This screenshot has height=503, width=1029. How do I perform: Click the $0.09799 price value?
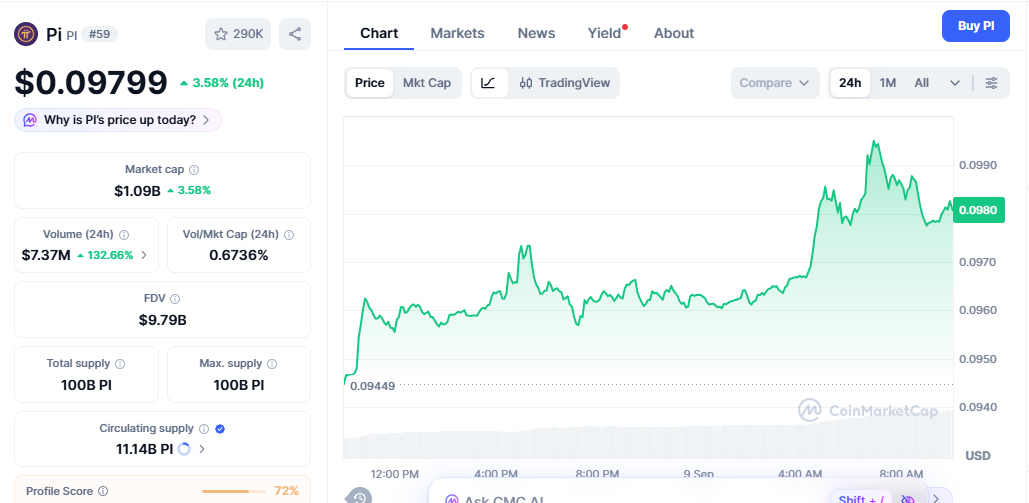91,83
